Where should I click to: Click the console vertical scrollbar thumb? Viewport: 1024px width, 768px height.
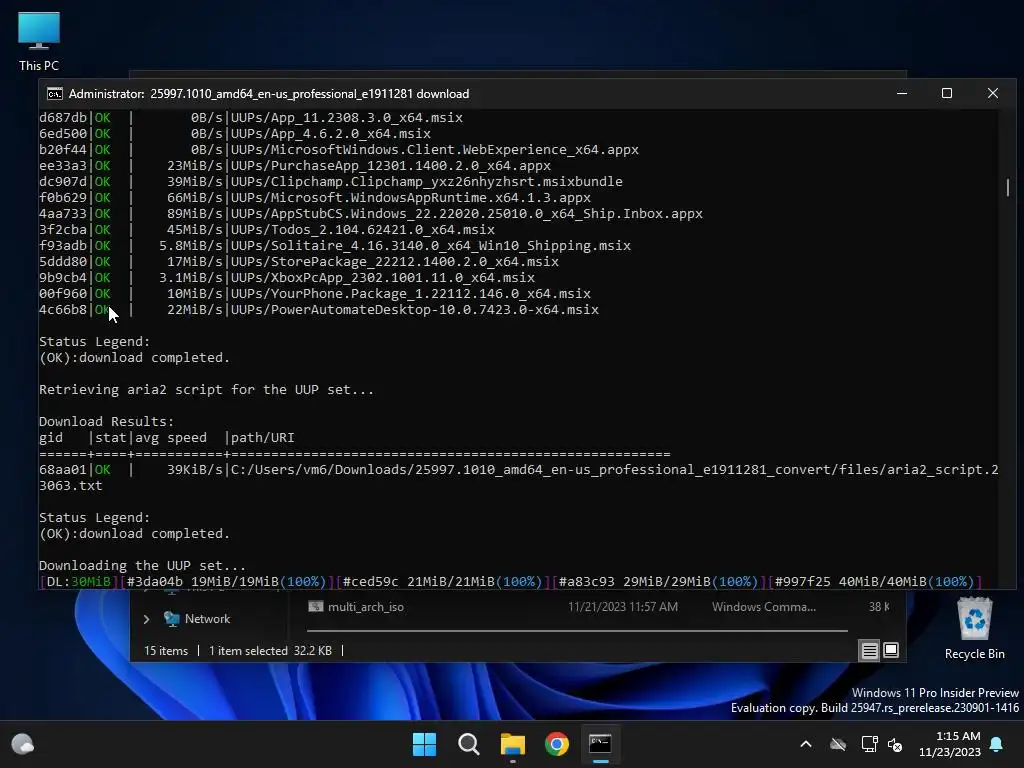click(1008, 187)
